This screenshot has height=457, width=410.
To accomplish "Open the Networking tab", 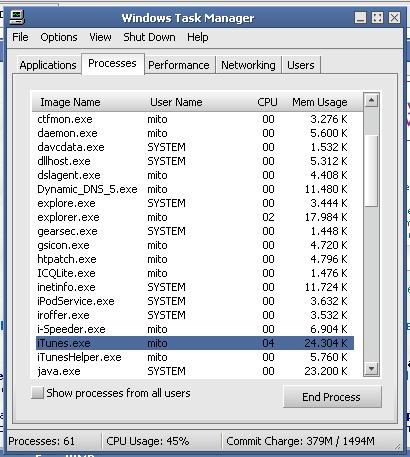I will (x=248, y=65).
